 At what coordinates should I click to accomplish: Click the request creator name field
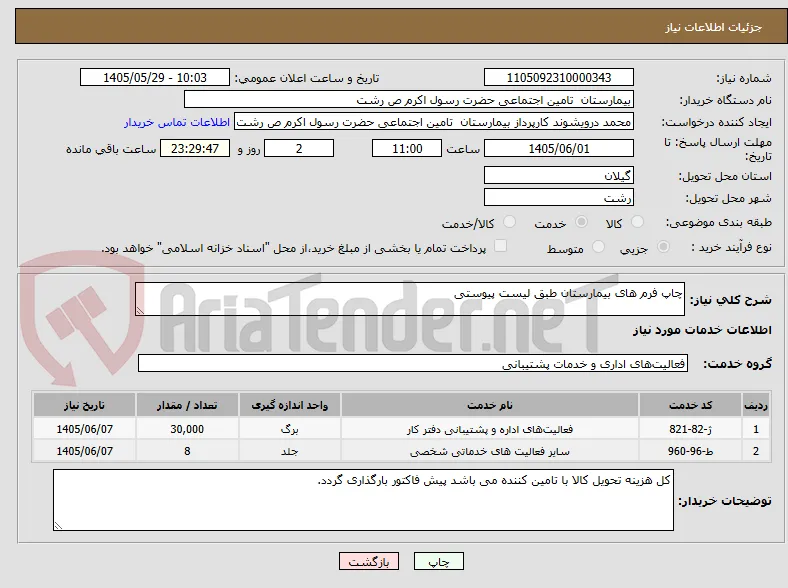pos(434,122)
